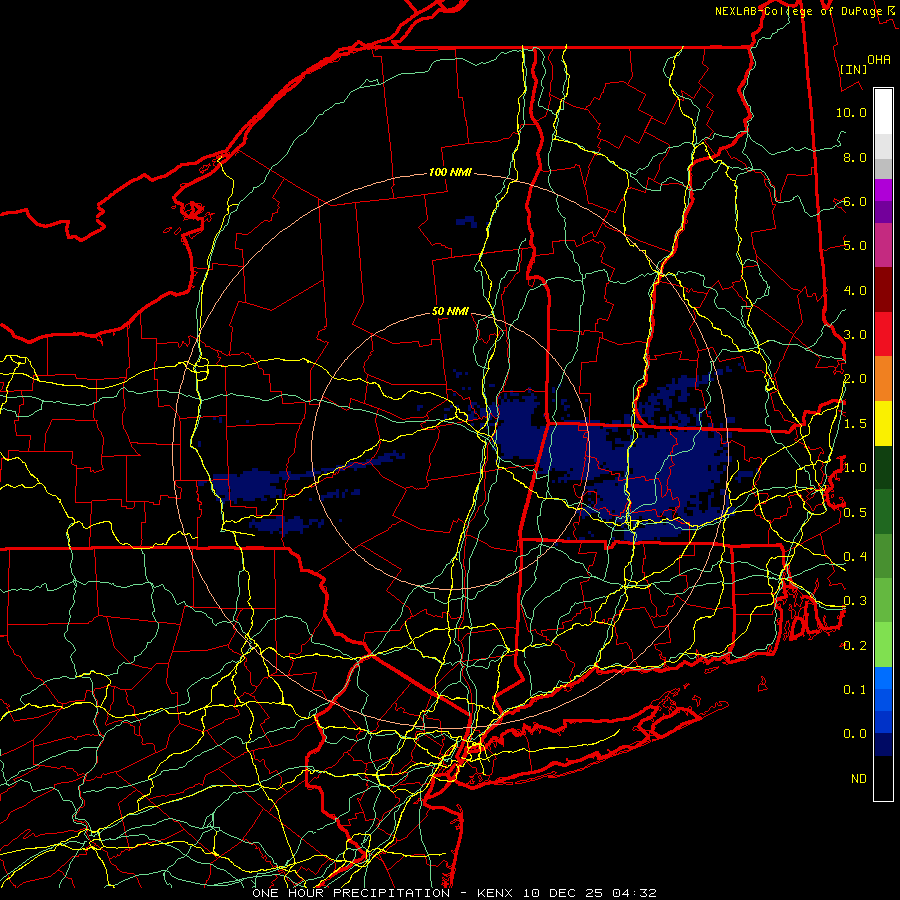The width and height of the screenshot is (900, 900).
Task: Click the OHA product label
Action: pos(879,60)
